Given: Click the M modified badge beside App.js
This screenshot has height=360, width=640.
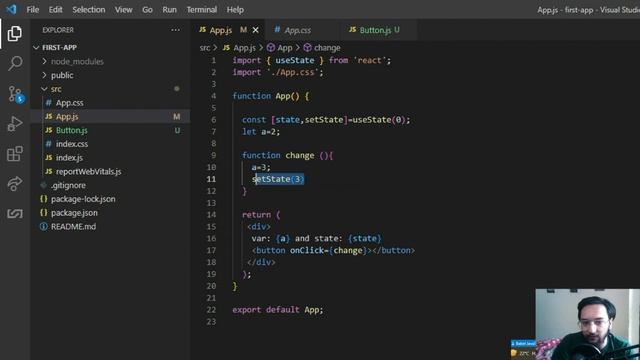Looking at the screenshot, I should [176, 116].
